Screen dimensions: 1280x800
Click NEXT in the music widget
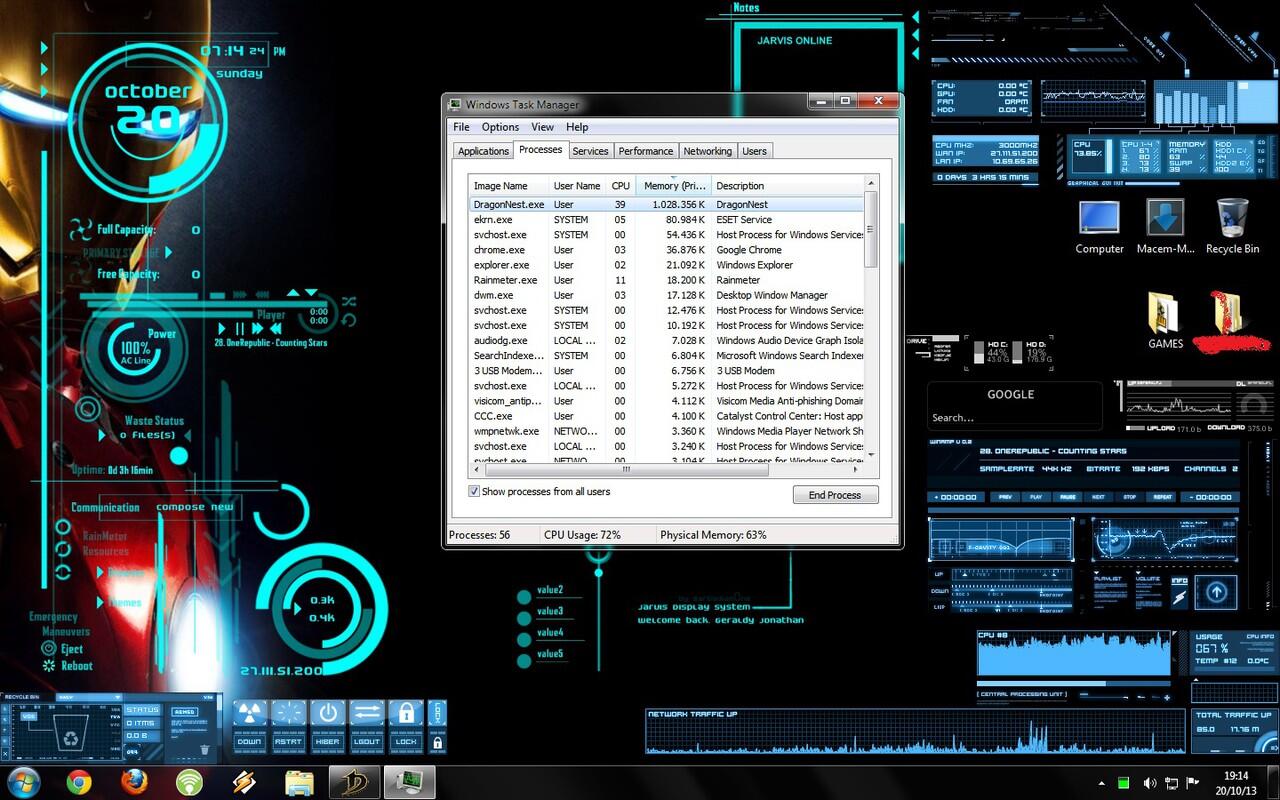(1098, 496)
